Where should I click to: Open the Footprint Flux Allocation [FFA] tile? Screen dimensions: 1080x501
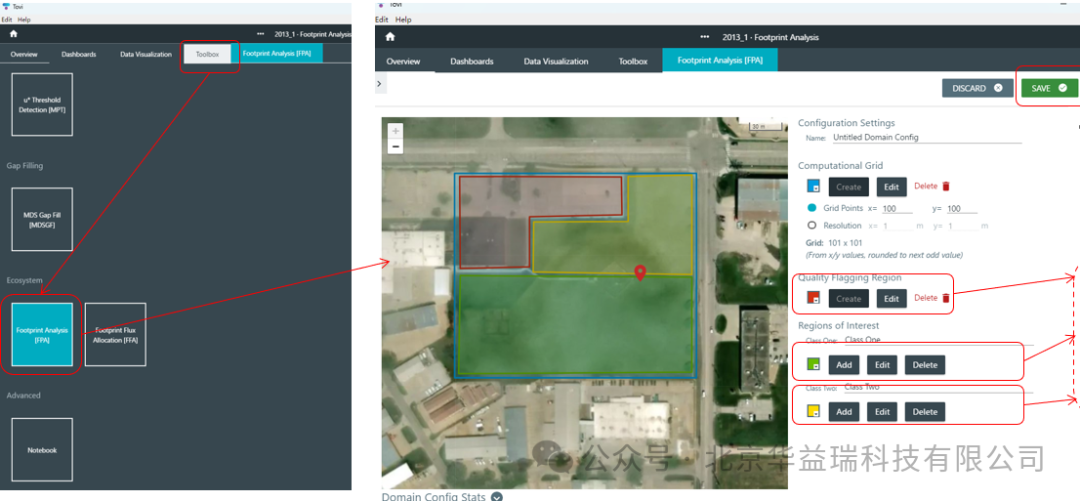click(116, 335)
